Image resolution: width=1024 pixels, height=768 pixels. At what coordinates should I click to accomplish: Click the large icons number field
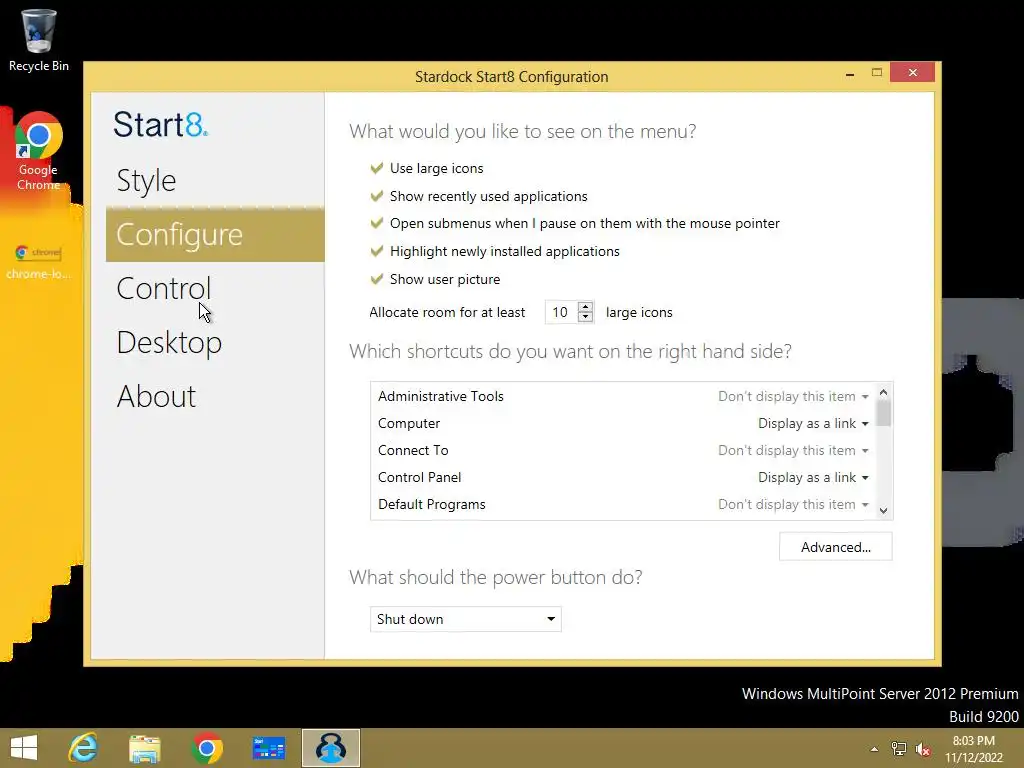562,312
